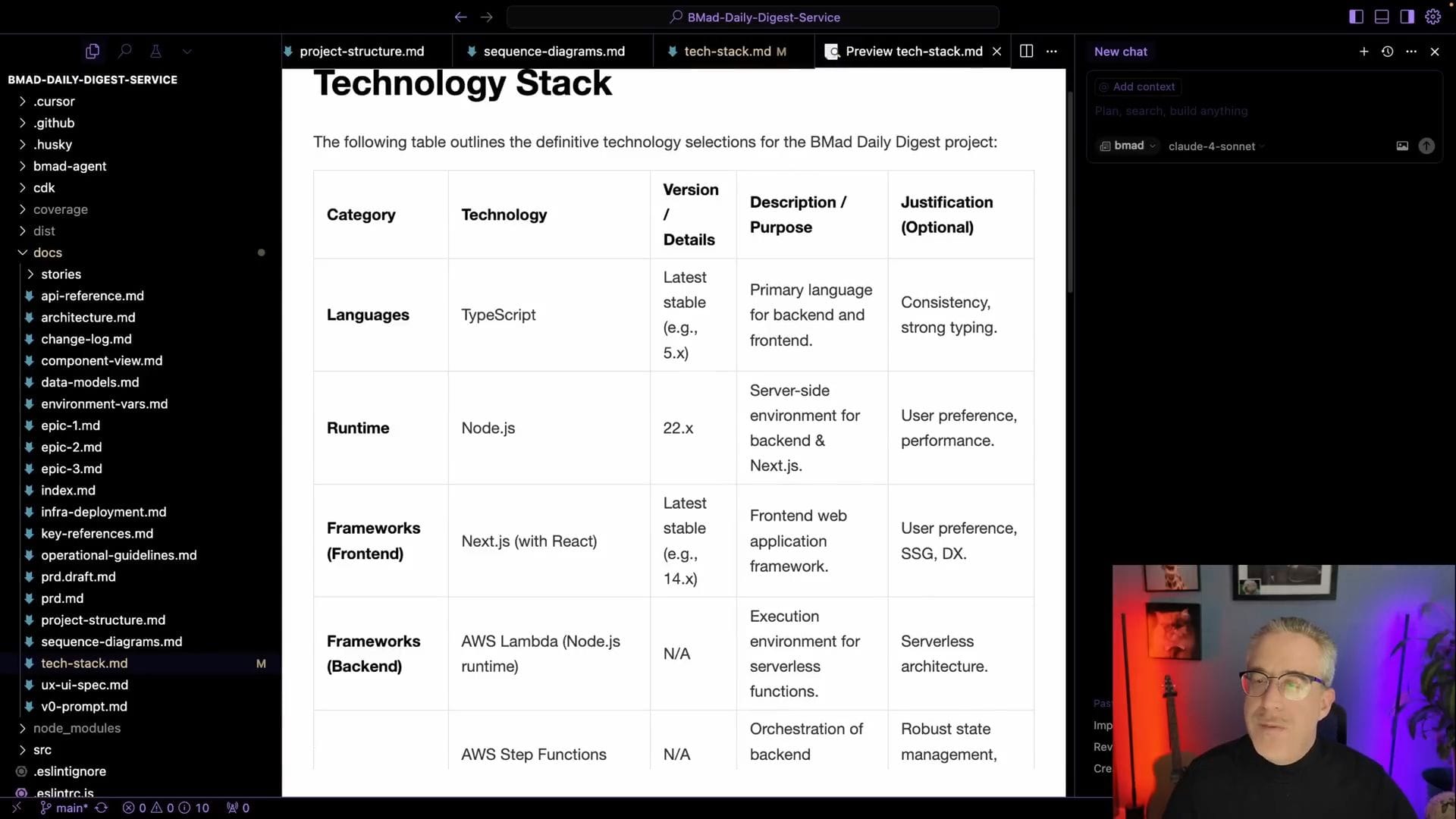Click the split editor icon

(x=1026, y=51)
